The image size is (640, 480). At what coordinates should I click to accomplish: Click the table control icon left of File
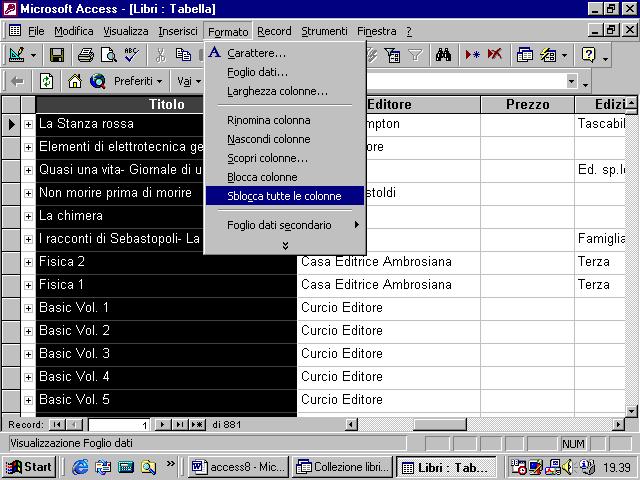(15, 31)
